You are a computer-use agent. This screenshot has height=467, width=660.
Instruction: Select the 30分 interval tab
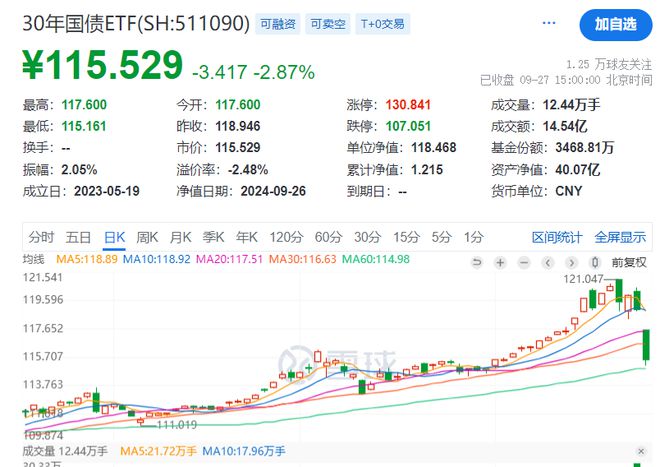367,237
